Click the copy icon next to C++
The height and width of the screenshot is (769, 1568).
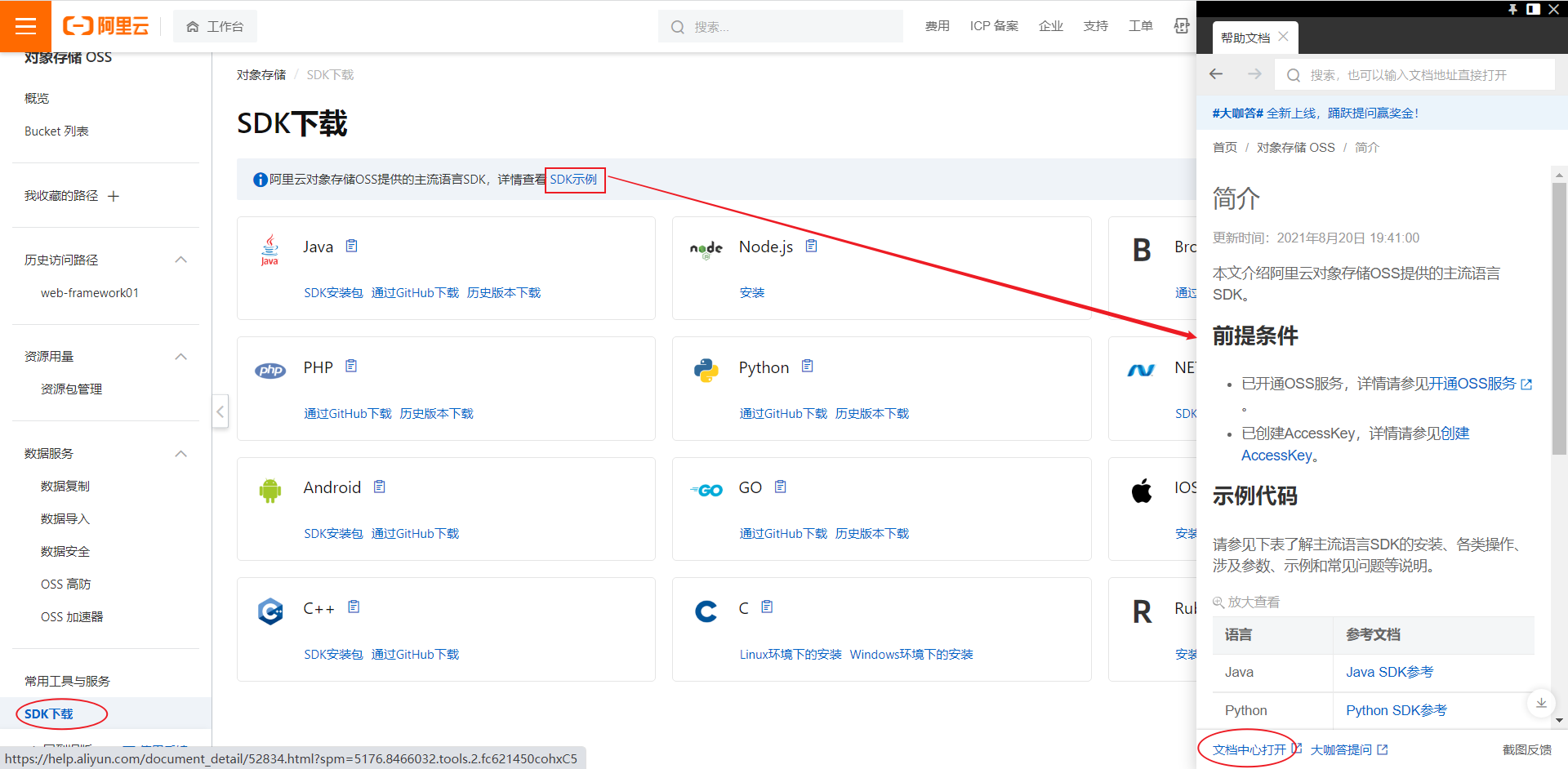354,607
